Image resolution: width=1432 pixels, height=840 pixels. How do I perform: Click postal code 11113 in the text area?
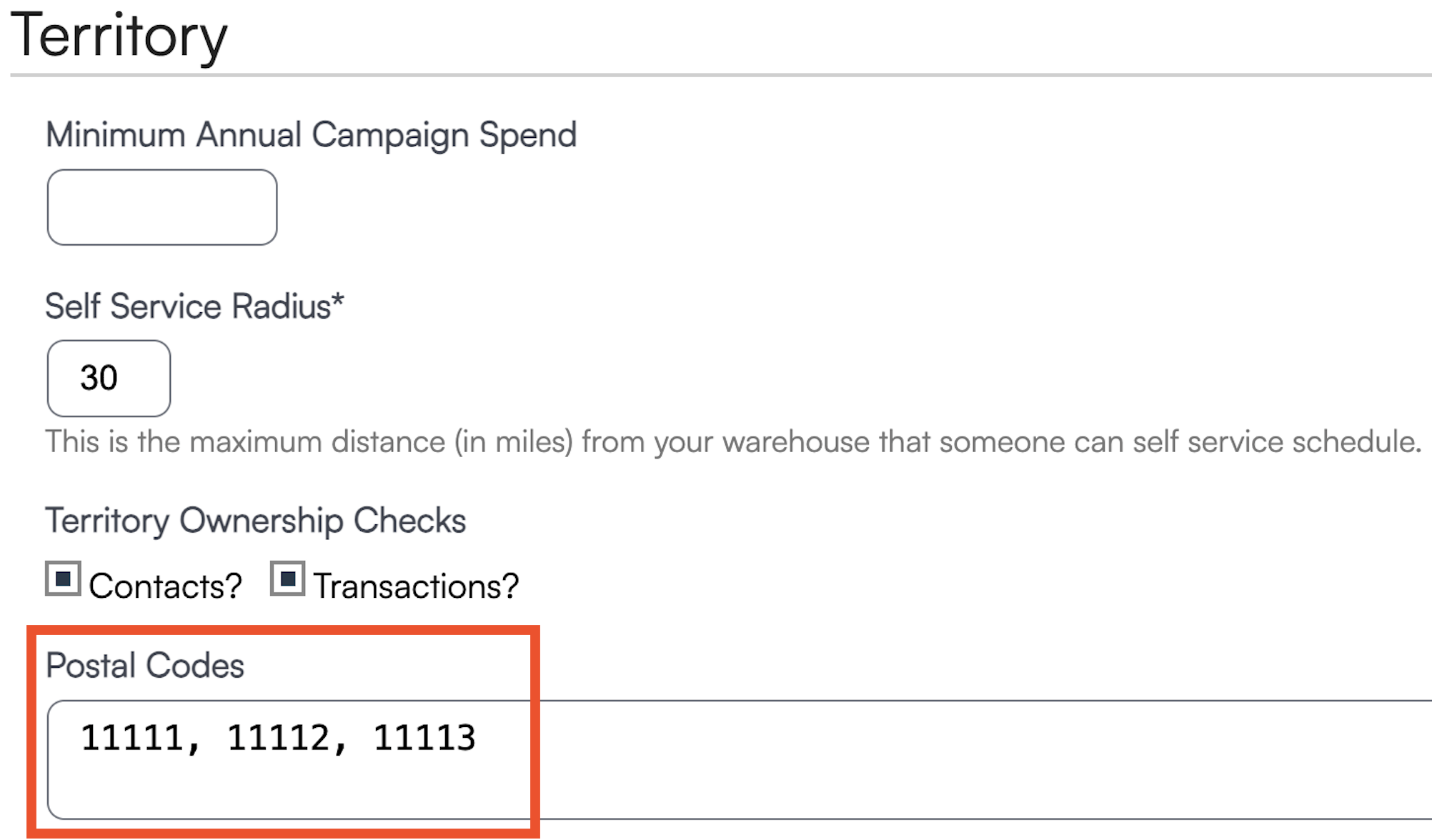[x=424, y=738]
